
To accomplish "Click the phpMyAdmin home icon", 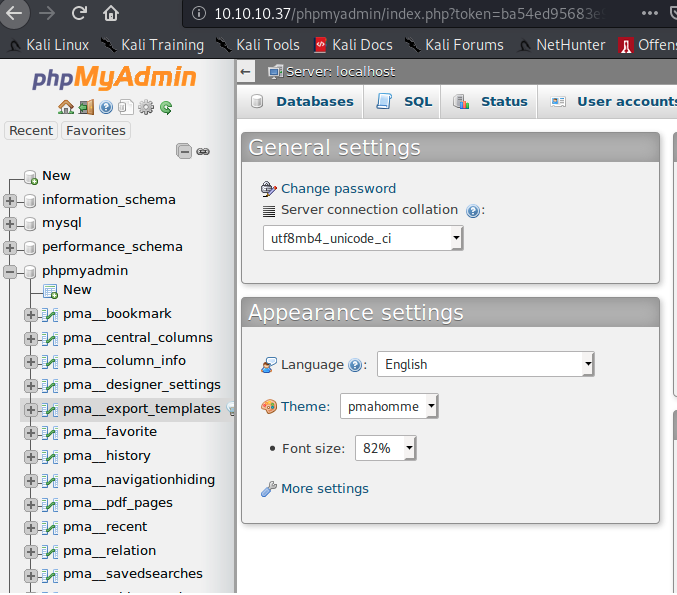I will point(66,107).
